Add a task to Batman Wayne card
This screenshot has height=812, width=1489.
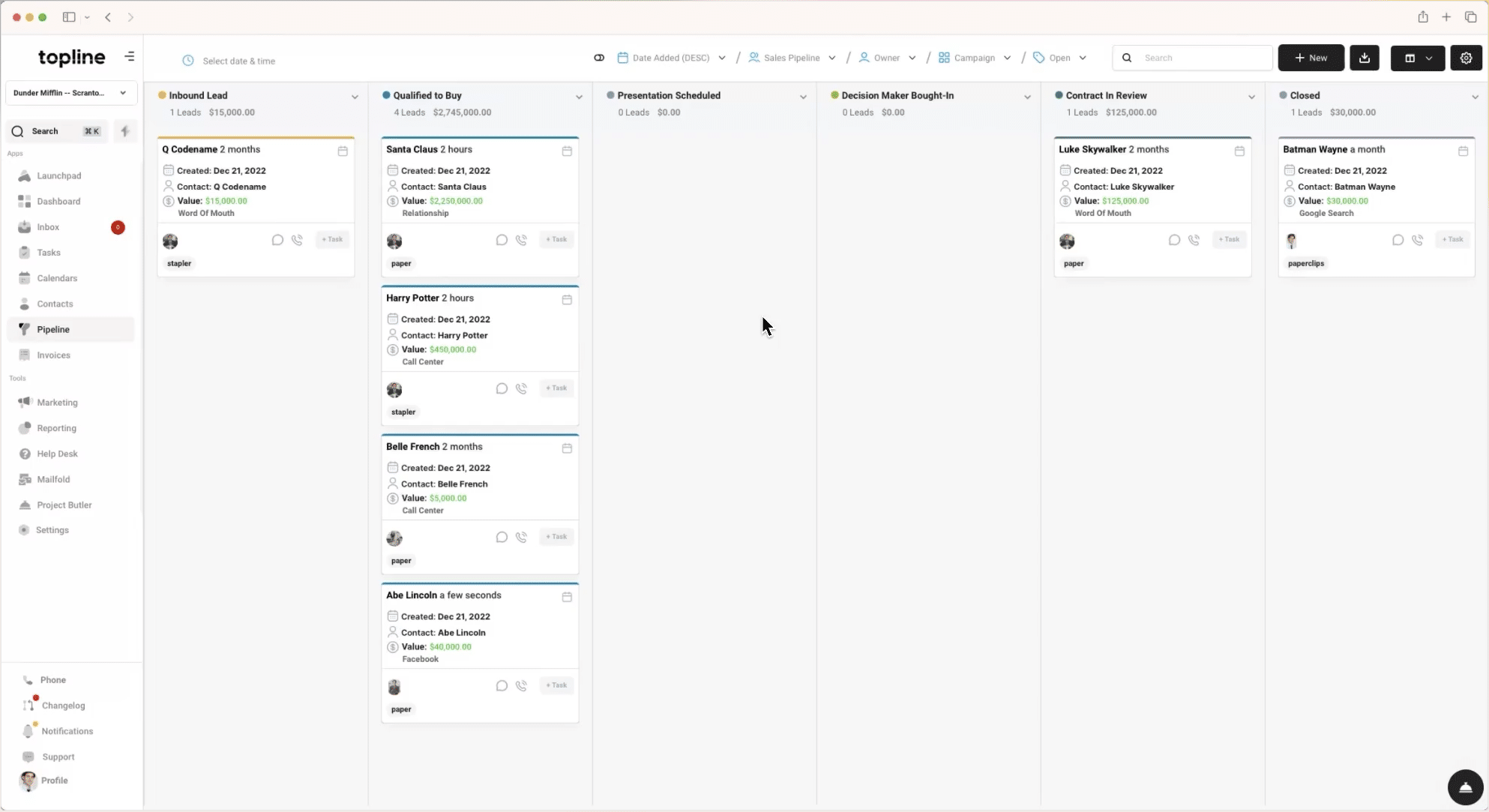pyautogui.click(x=1452, y=239)
